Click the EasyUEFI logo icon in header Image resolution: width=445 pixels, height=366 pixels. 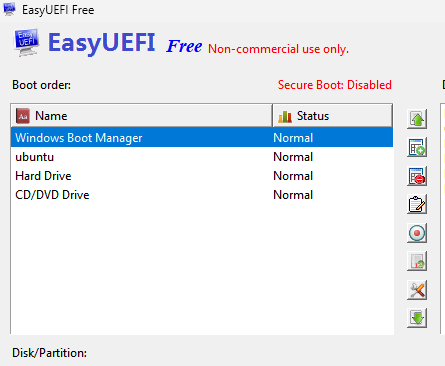pyautogui.click(x=26, y=43)
